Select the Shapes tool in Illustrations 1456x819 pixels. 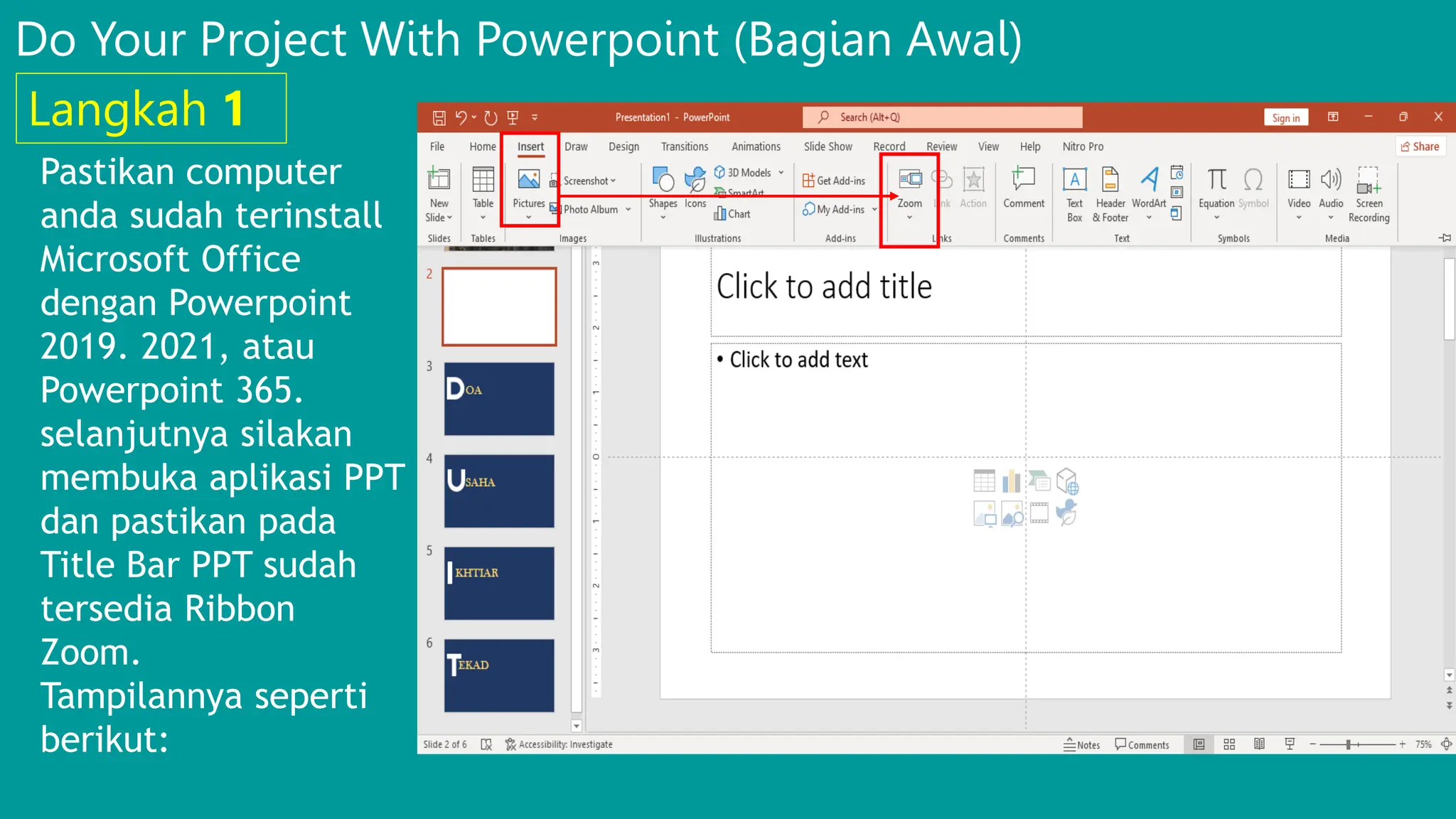pyautogui.click(x=663, y=181)
